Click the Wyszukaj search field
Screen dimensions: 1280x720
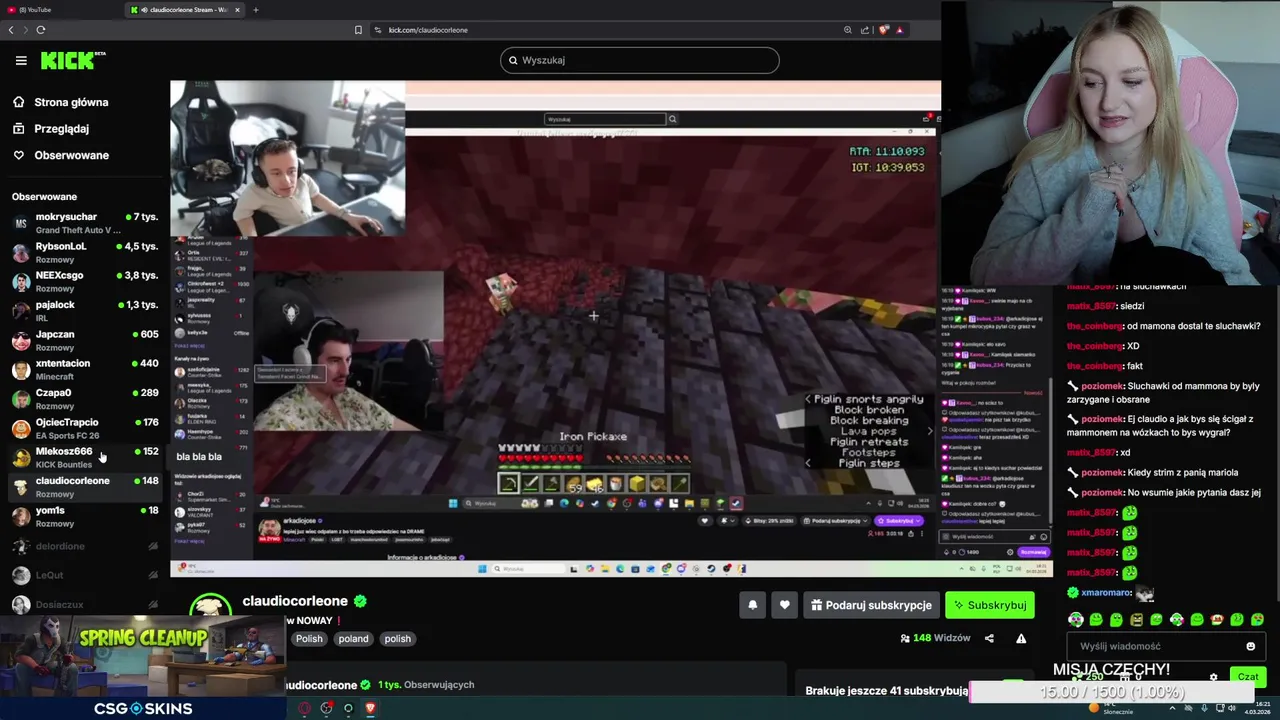639,60
